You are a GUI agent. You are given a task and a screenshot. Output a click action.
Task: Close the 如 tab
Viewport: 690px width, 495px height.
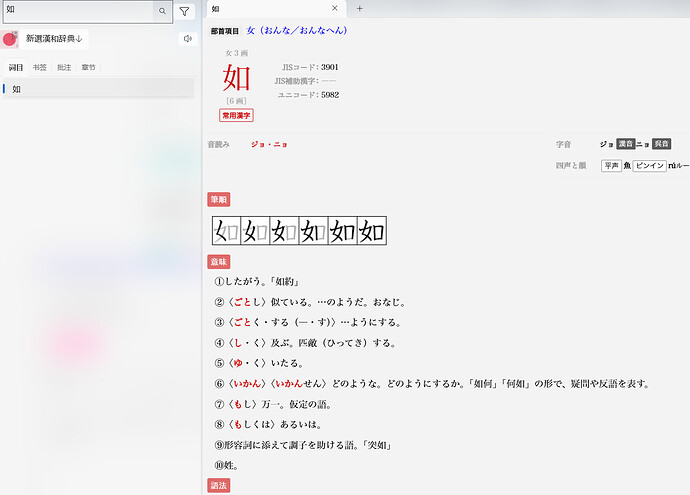pyautogui.click(x=333, y=9)
